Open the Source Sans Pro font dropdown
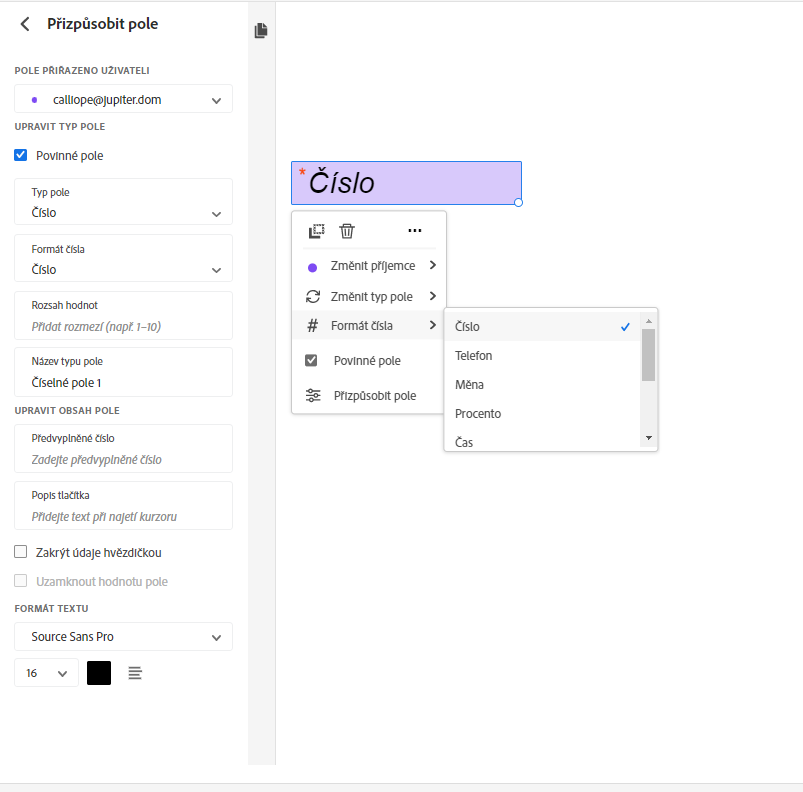The height and width of the screenshot is (792, 803). click(x=124, y=637)
